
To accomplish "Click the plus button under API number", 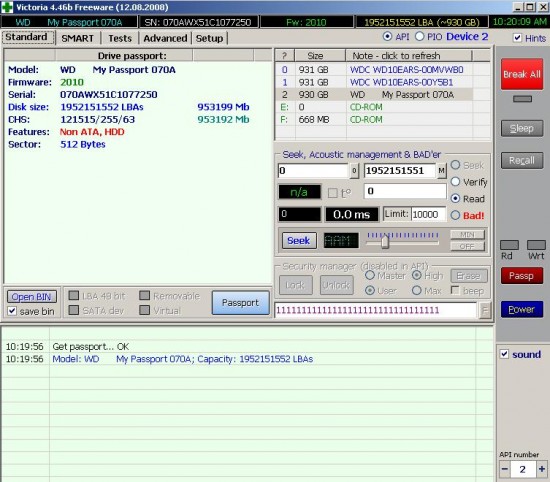I will 542,469.
